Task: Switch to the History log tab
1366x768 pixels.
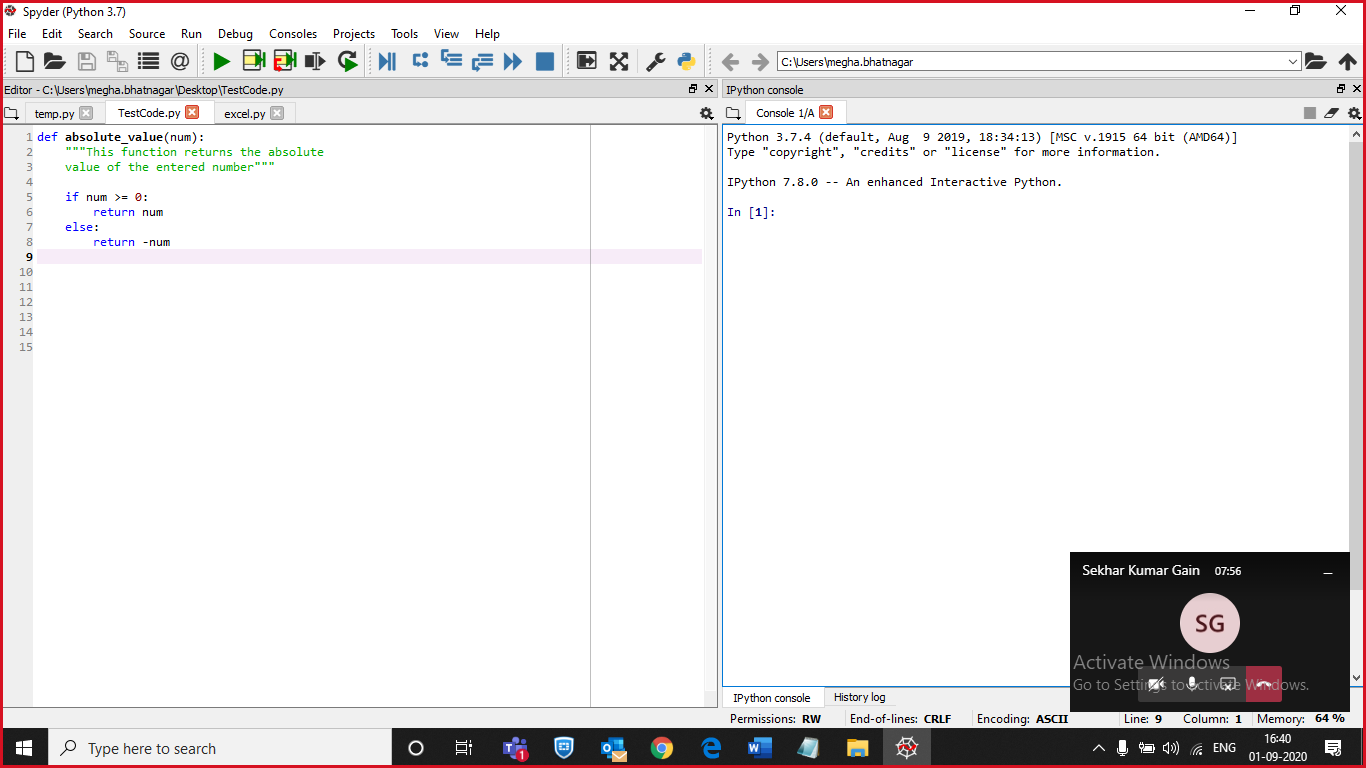Action: tap(859, 698)
